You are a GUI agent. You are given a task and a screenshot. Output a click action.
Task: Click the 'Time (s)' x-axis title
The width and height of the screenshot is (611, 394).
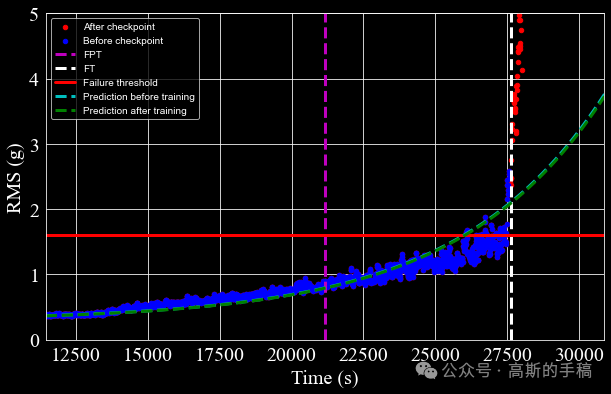[x=325, y=378]
